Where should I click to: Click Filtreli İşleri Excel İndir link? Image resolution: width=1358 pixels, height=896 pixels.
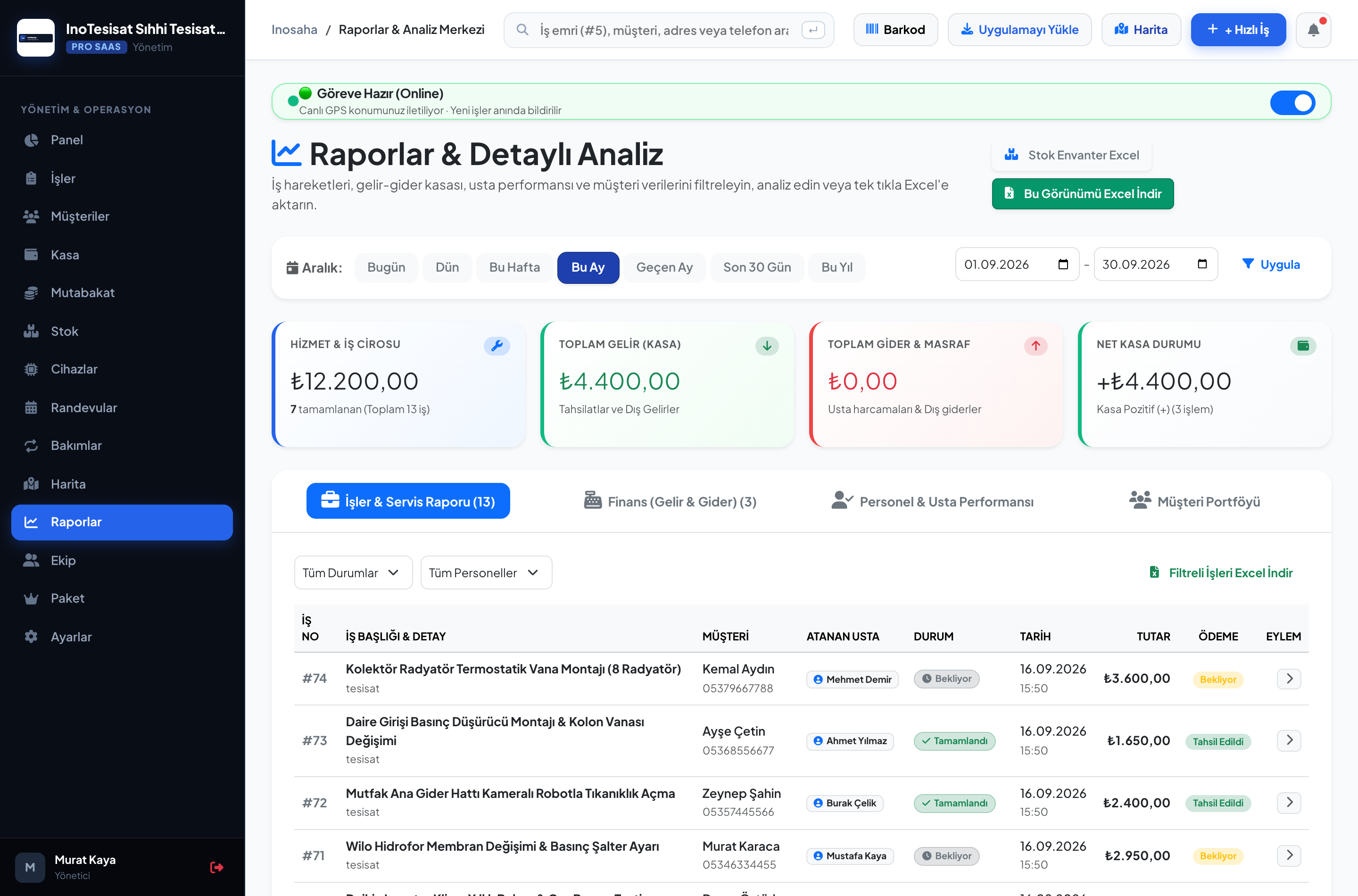pyautogui.click(x=1220, y=572)
